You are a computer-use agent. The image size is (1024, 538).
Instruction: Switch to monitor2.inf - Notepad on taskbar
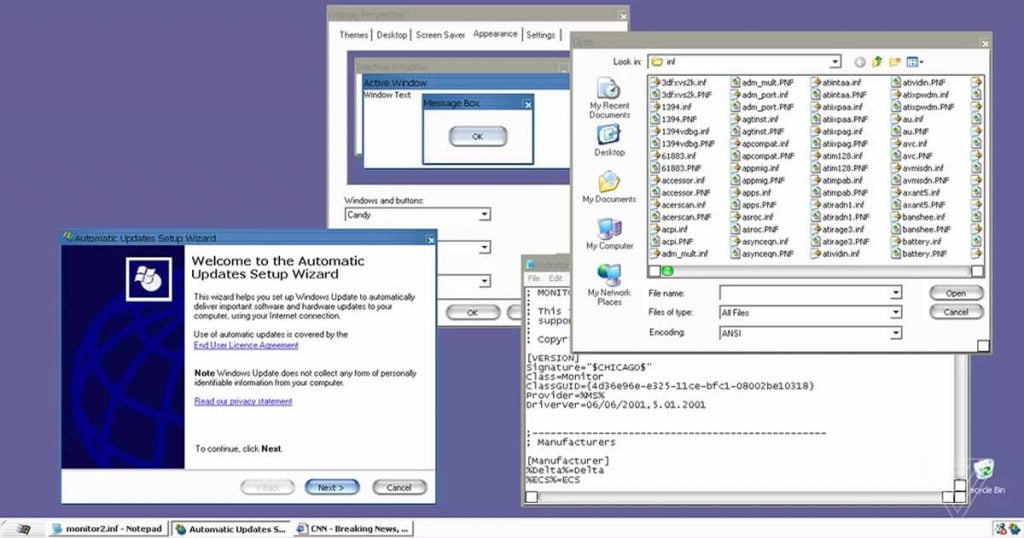click(108, 529)
